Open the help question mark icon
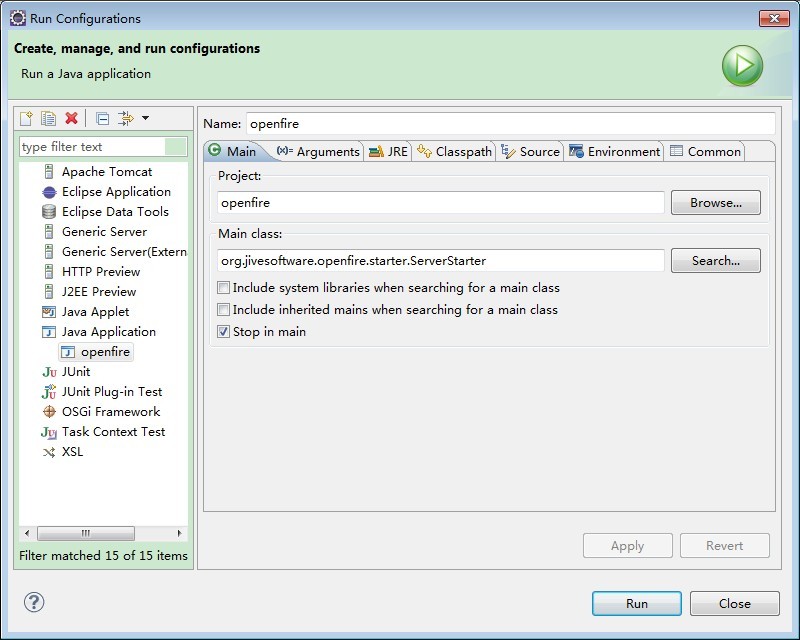Image resolution: width=800 pixels, height=640 pixels. click(34, 602)
